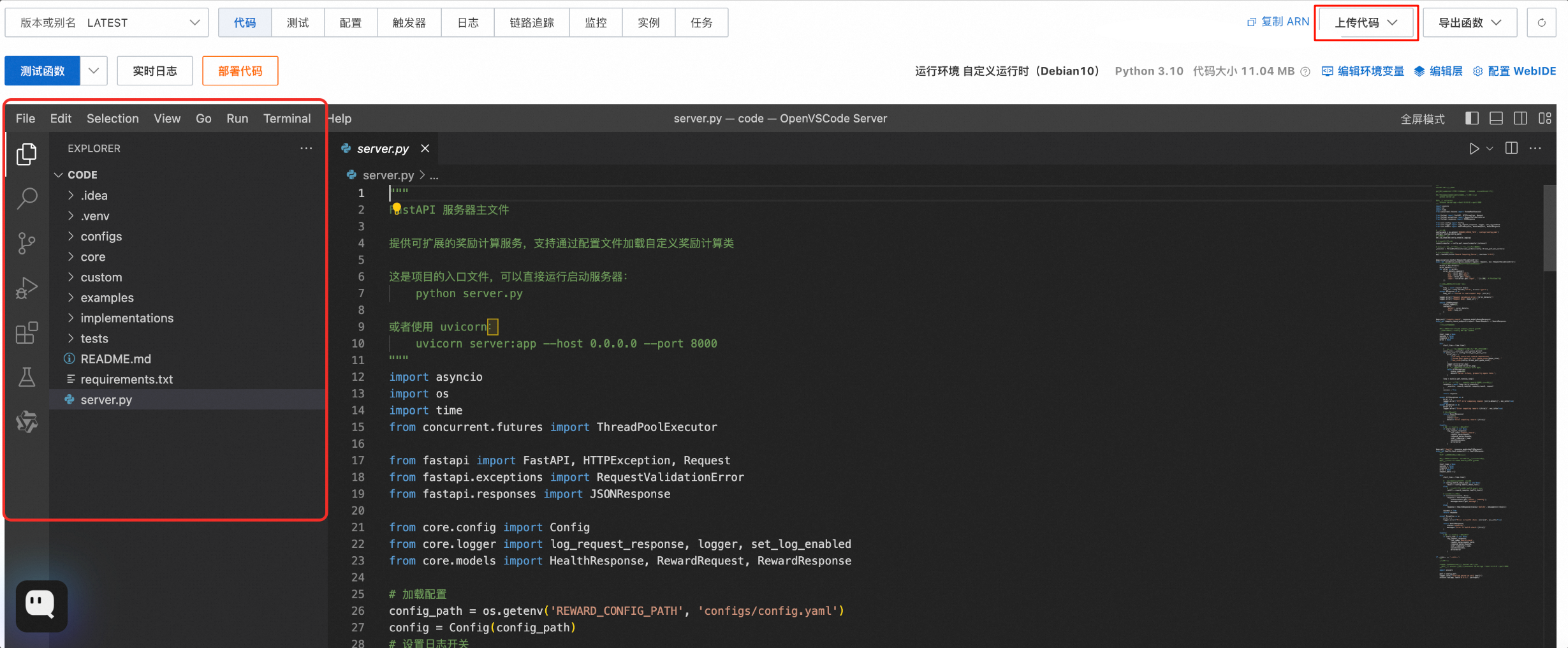Switch to the 链路追踪 tab
Image resolution: width=1568 pixels, height=648 pixels.
click(532, 23)
